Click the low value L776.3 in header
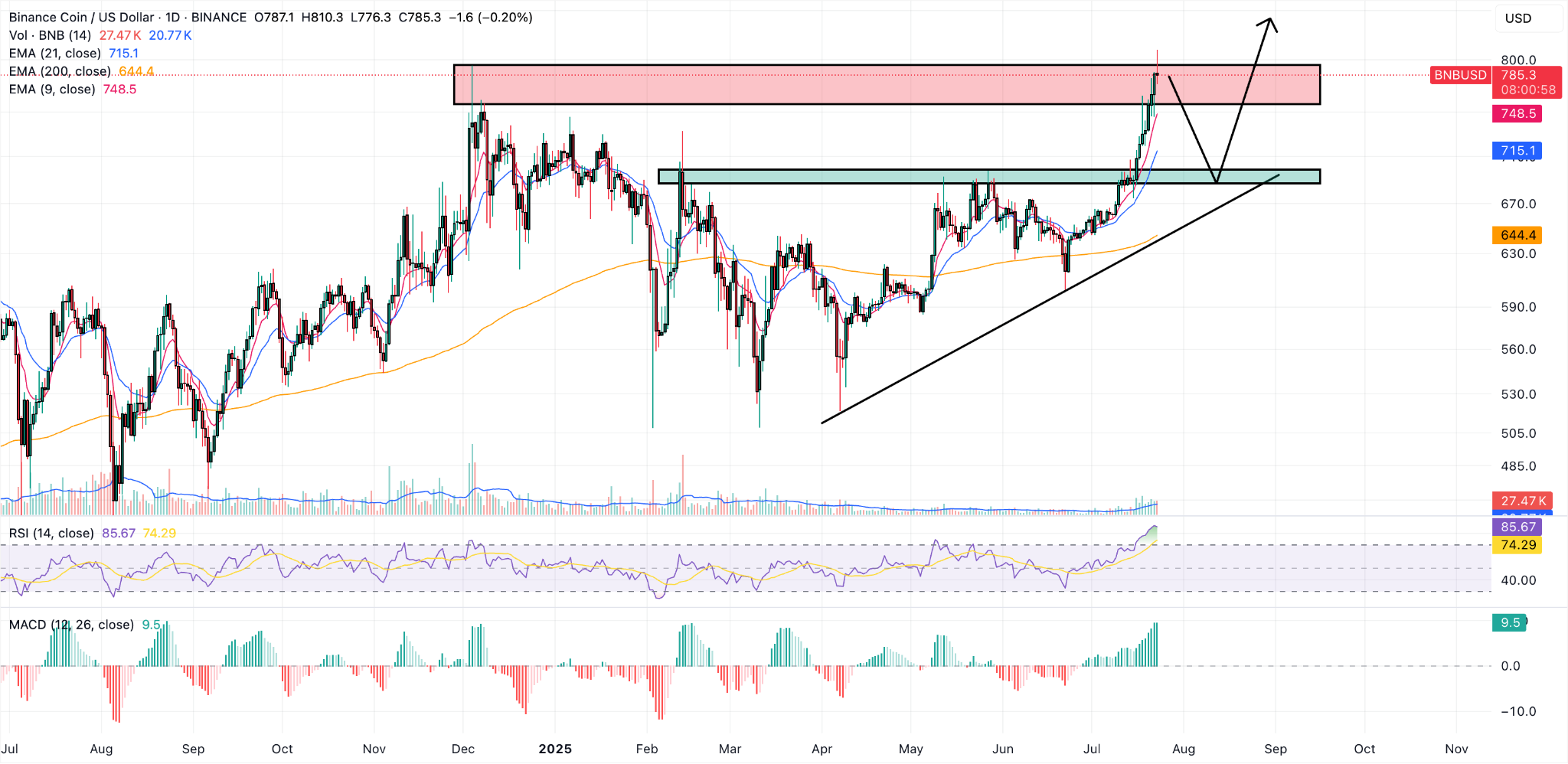Image resolution: width=1568 pixels, height=764 pixels. [371, 17]
